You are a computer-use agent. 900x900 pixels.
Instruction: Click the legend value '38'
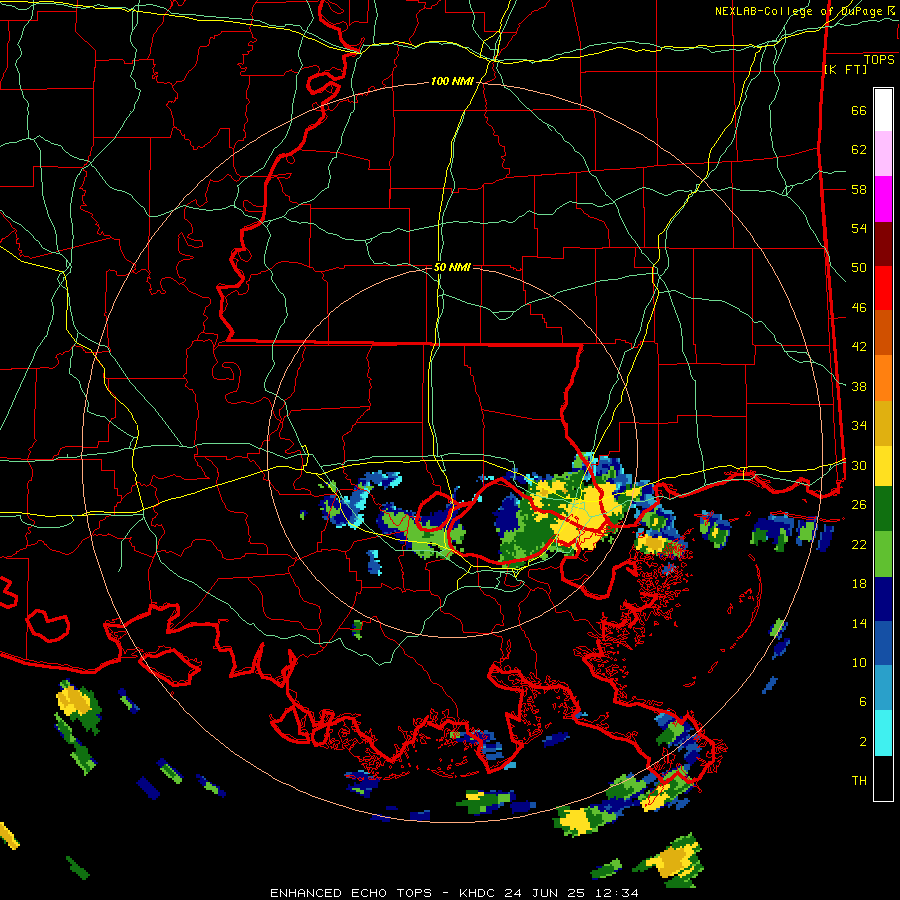pyautogui.click(x=859, y=386)
